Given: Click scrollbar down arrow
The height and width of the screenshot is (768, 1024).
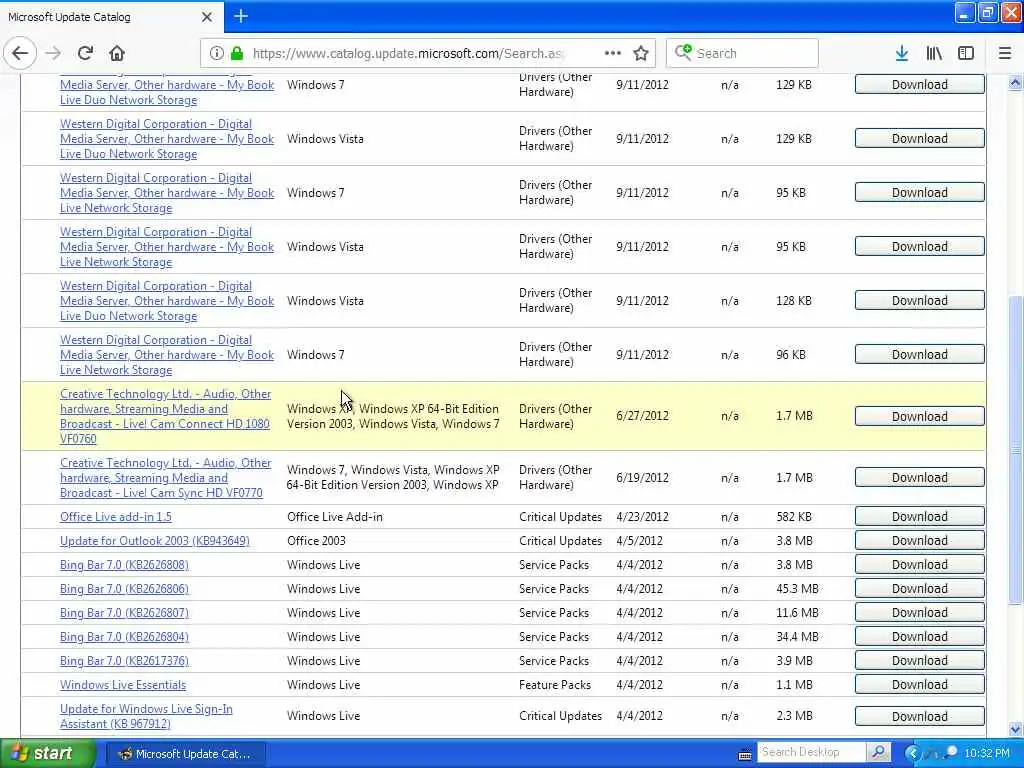Looking at the screenshot, I should (1015, 729).
